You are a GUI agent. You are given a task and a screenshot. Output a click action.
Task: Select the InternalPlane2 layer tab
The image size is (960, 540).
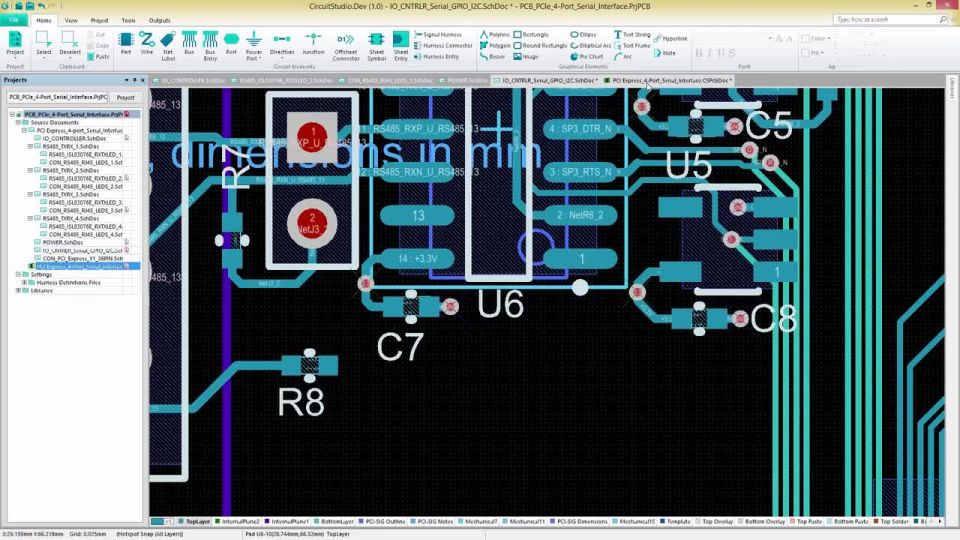pos(238,522)
